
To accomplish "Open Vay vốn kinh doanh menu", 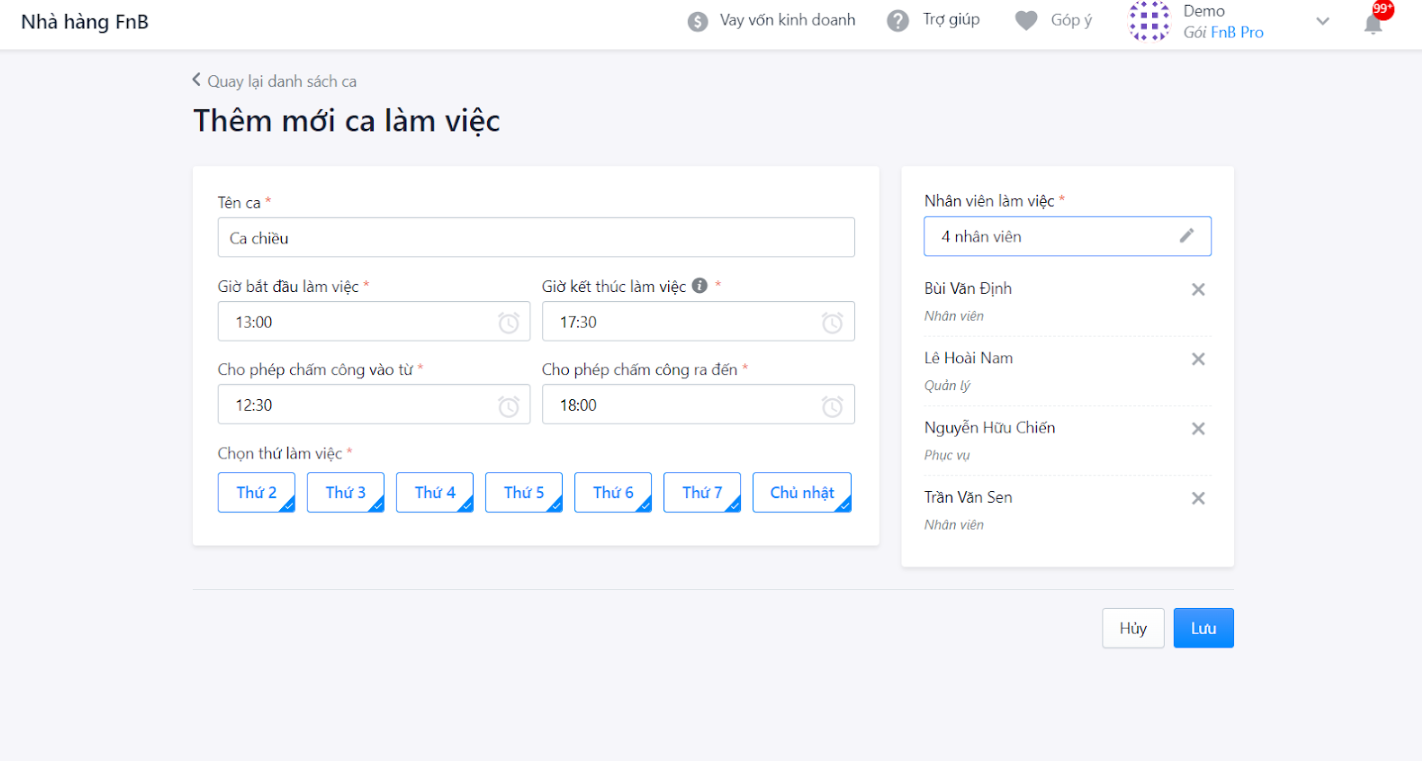I will [x=772, y=20].
